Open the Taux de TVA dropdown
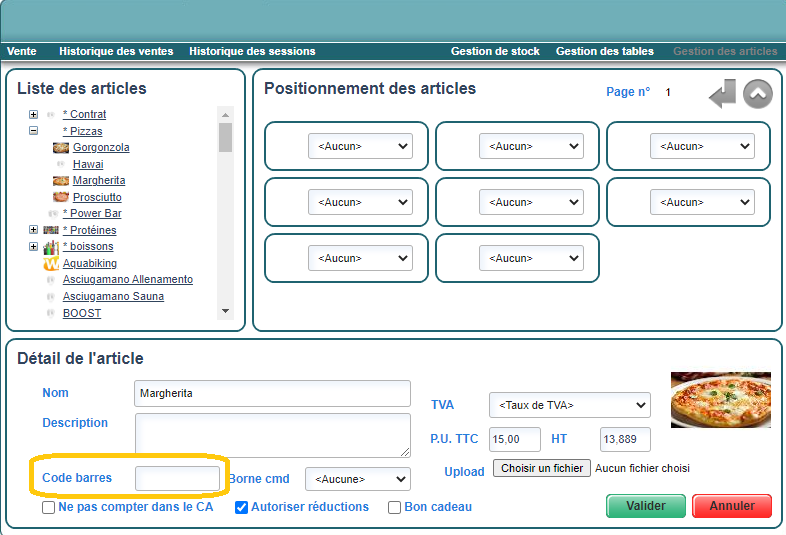 [569, 406]
